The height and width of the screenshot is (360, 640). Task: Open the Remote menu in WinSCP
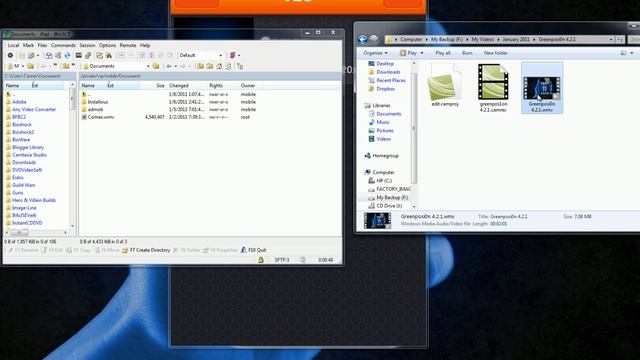pyautogui.click(x=128, y=45)
